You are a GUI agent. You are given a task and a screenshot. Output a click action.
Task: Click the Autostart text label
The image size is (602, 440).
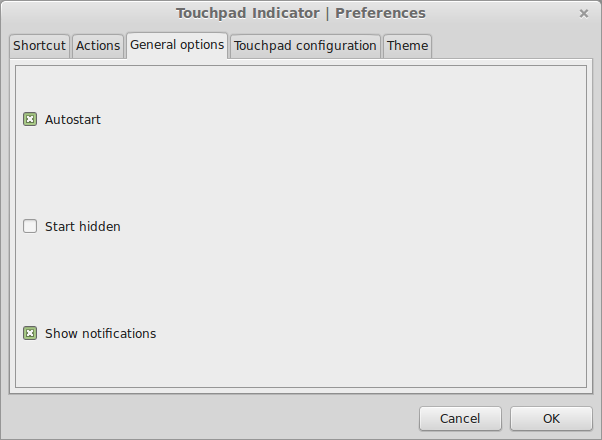tap(73, 119)
